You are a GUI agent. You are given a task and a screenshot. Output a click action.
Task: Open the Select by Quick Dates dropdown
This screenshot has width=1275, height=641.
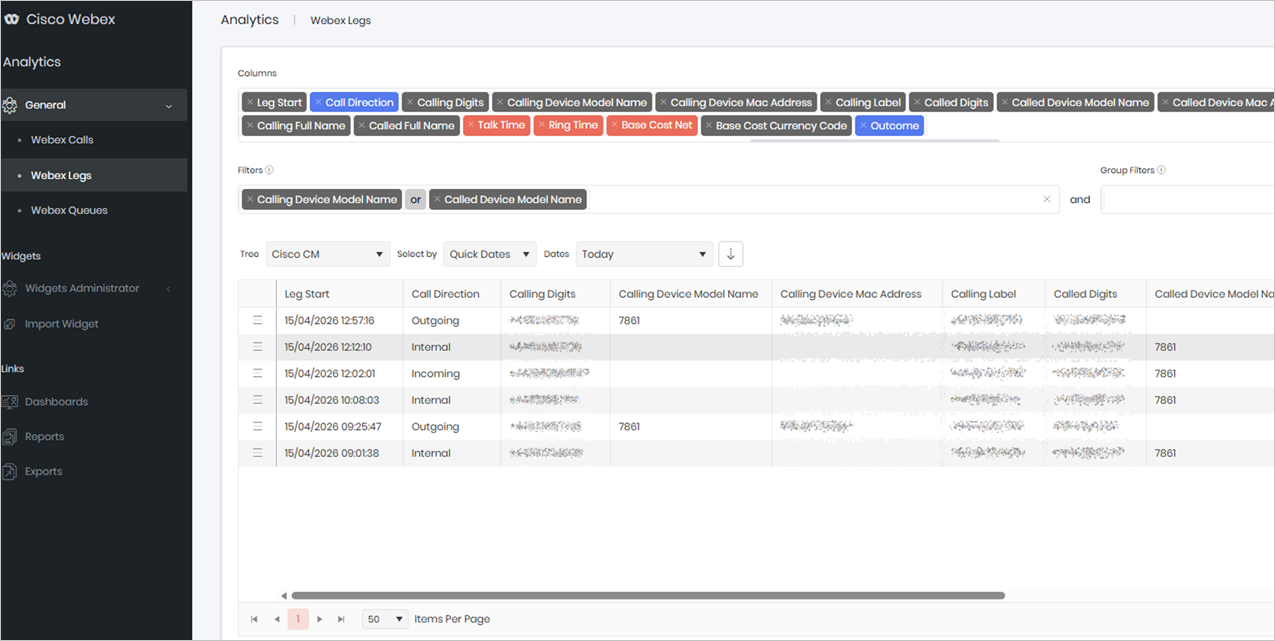[x=490, y=254]
